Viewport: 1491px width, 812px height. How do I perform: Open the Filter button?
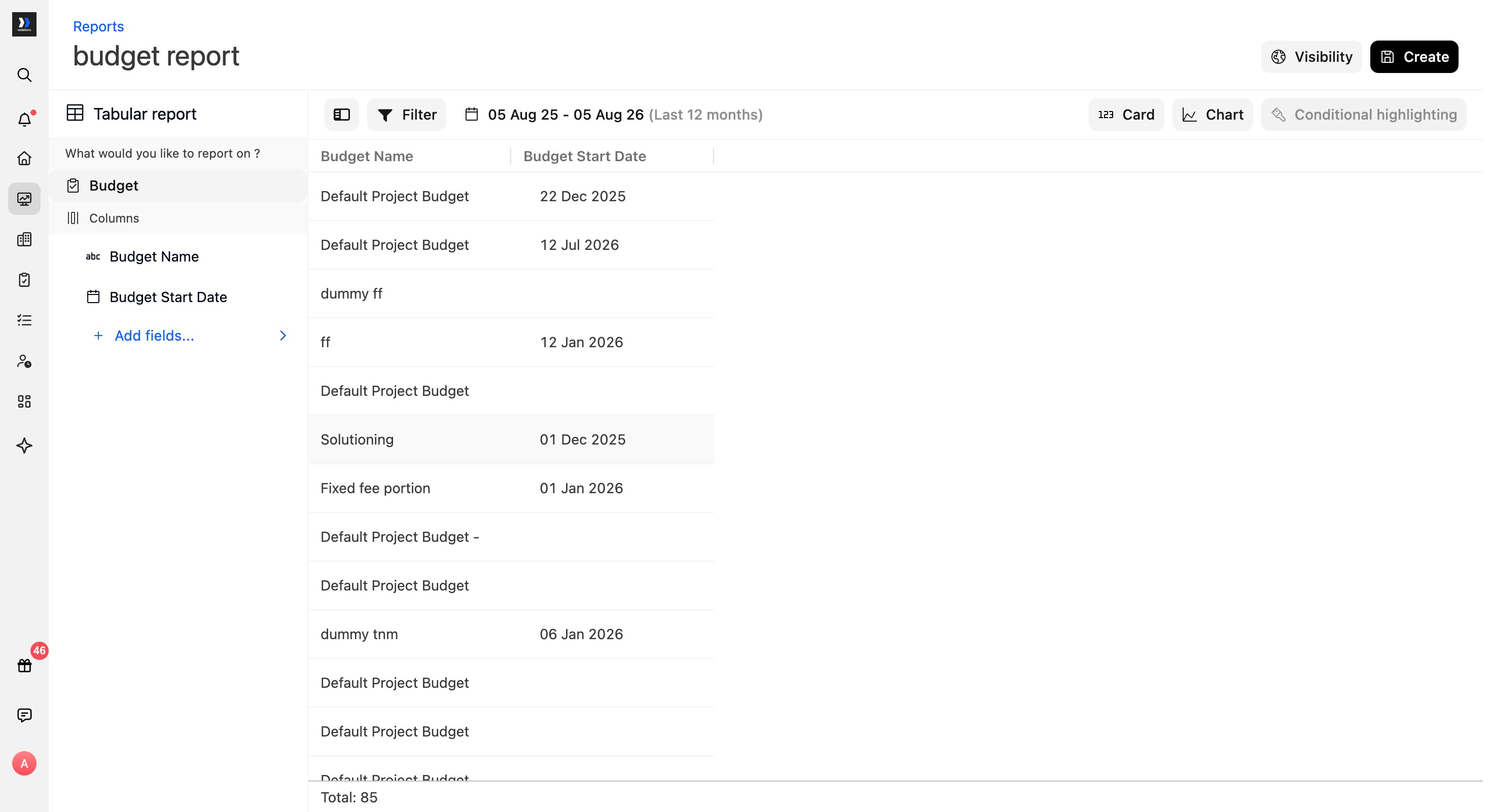tap(407, 115)
